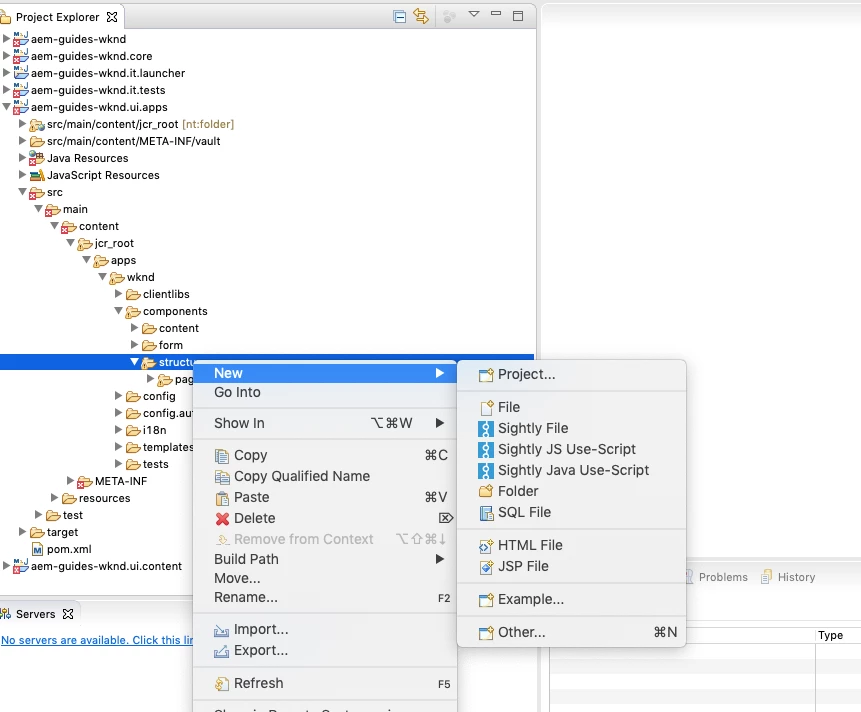The width and height of the screenshot is (861, 712).
Task: Choose New in the context menu
Action: [x=325, y=373]
